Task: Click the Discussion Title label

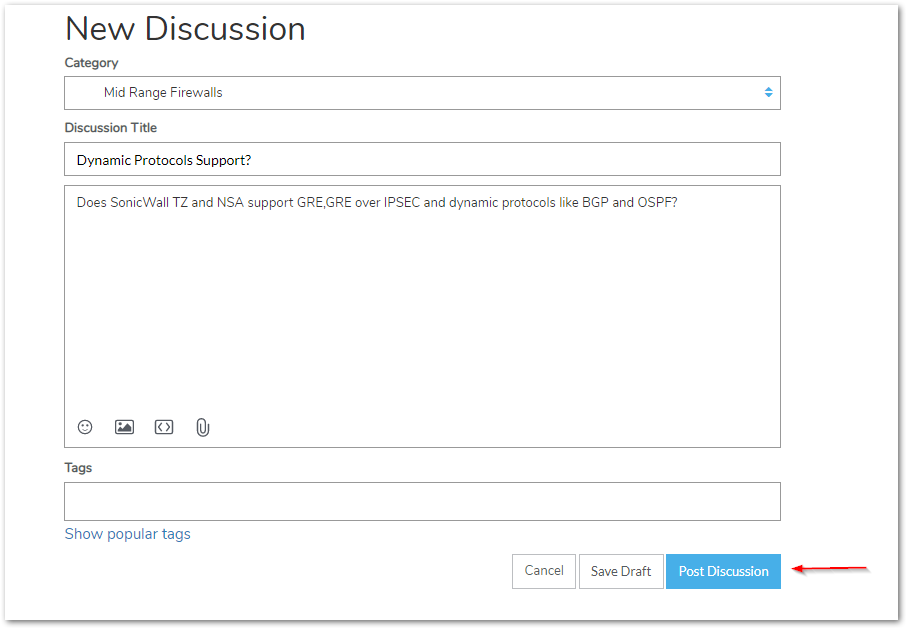Action: coord(110,127)
